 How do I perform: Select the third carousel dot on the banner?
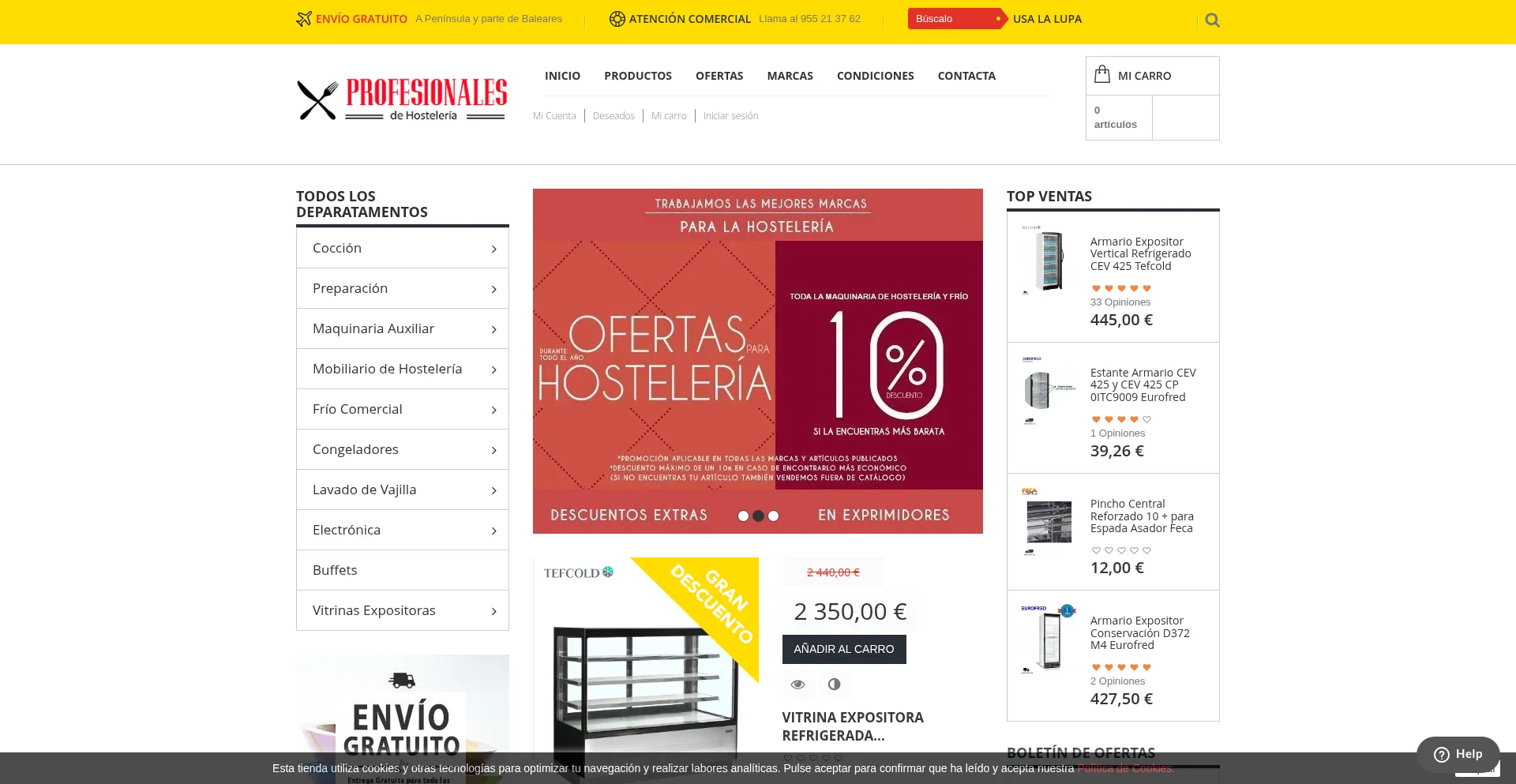pyautogui.click(x=773, y=516)
